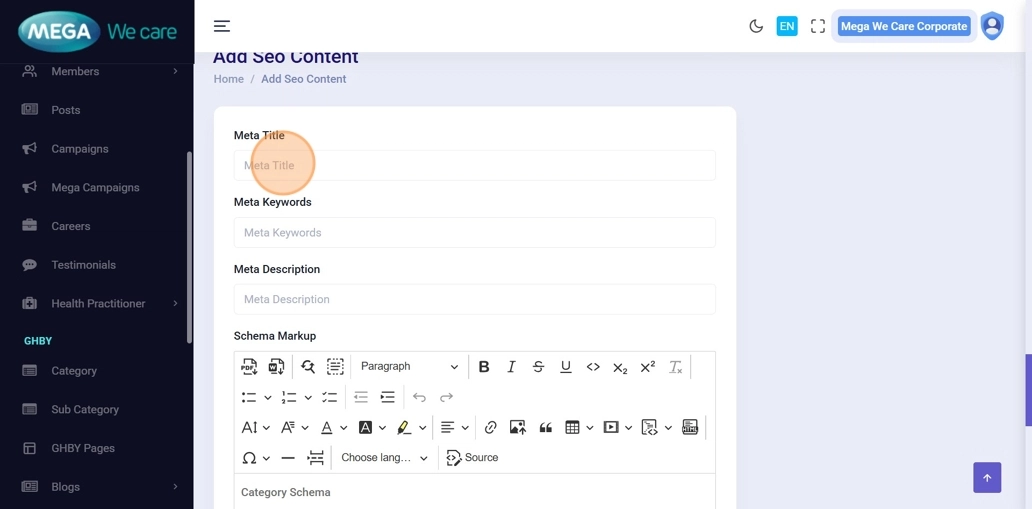Toggle the sidebar with the hamburger icon
The image size is (1032, 509).
[222, 26]
